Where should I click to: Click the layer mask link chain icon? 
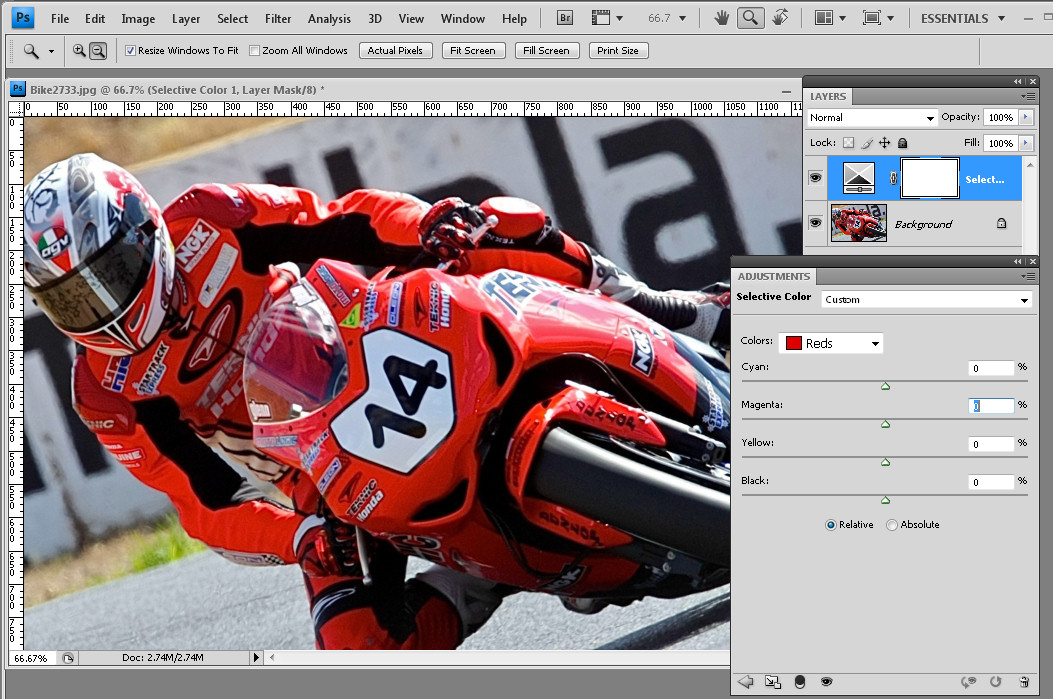pyautogui.click(x=893, y=179)
